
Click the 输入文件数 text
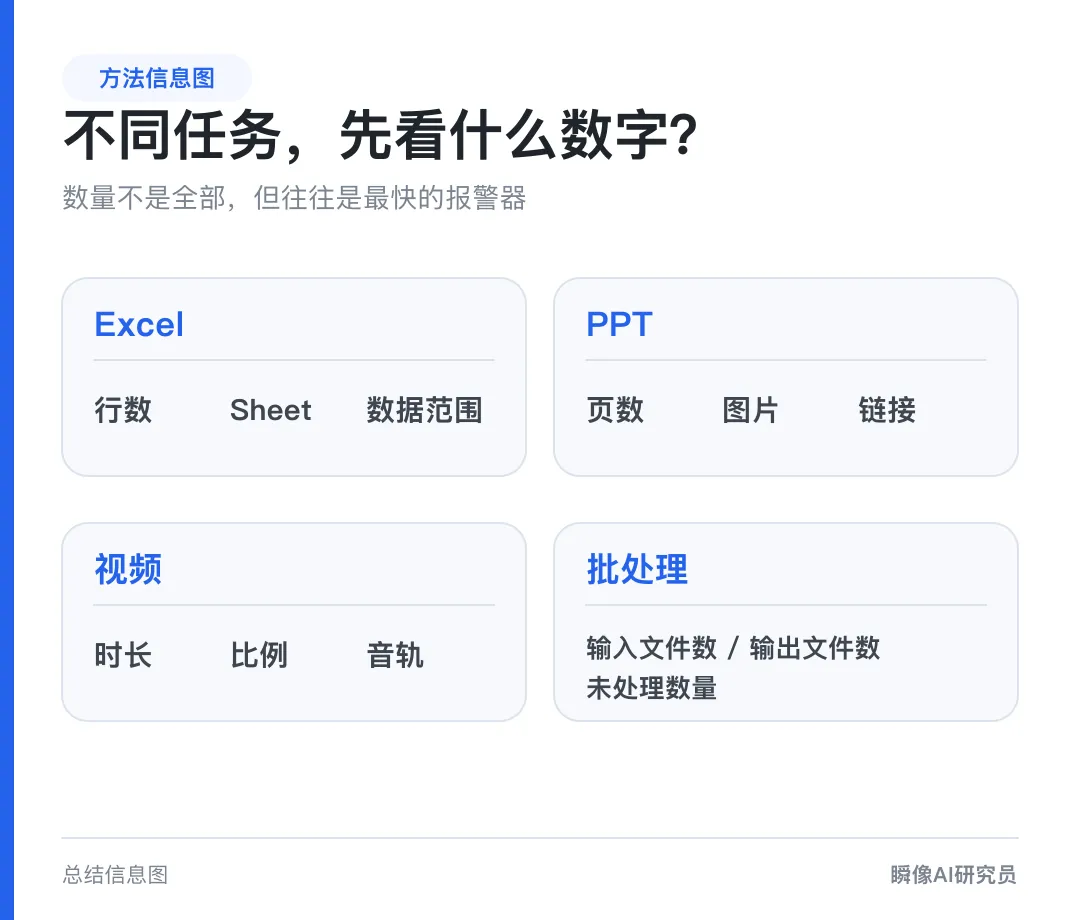(x=652, y=649)
